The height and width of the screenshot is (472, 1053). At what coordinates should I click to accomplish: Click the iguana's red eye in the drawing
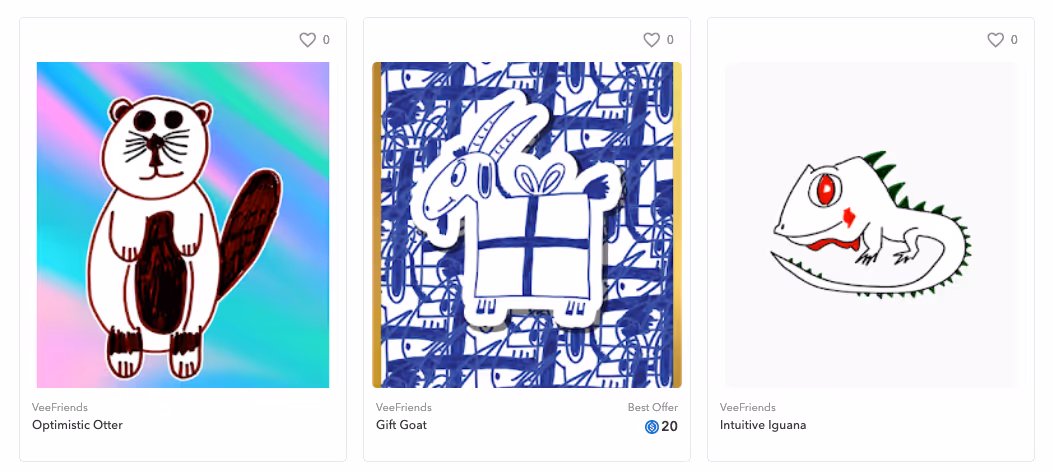[826, 190]
